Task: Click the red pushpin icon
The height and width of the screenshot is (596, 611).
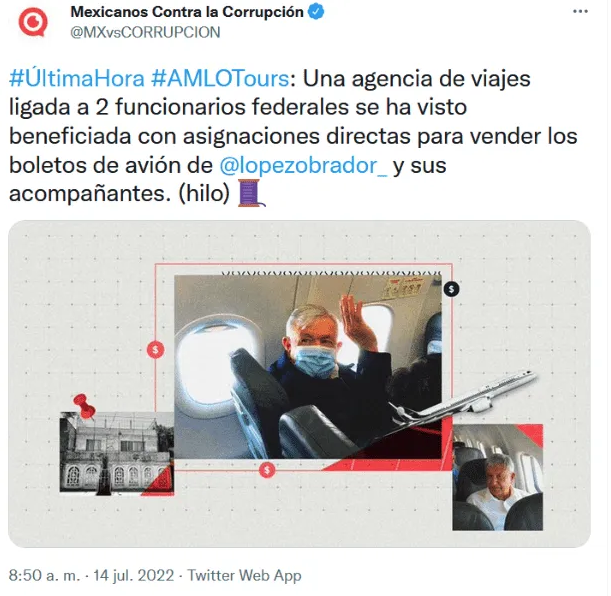Action: (85, 406)
